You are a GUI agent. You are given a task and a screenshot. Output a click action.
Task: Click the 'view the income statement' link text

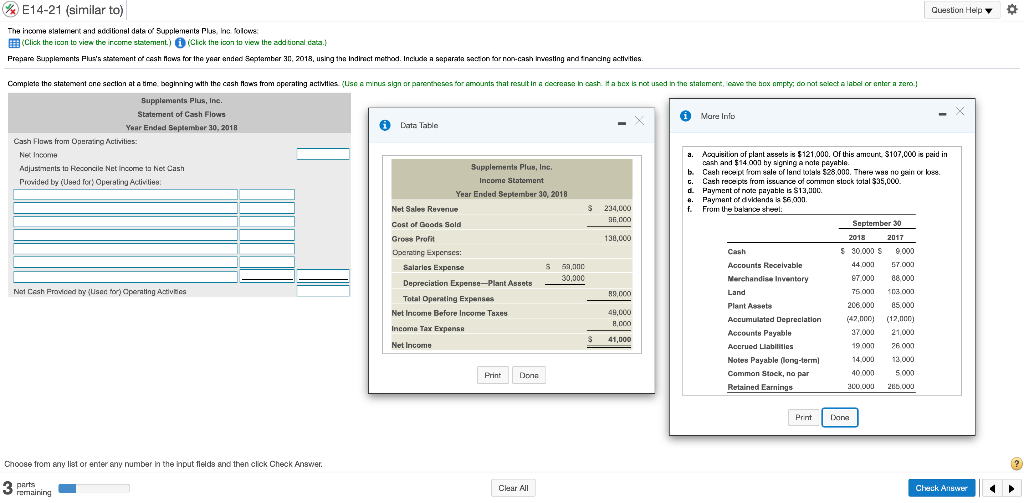pyautogui.click(x=96, y=43)
